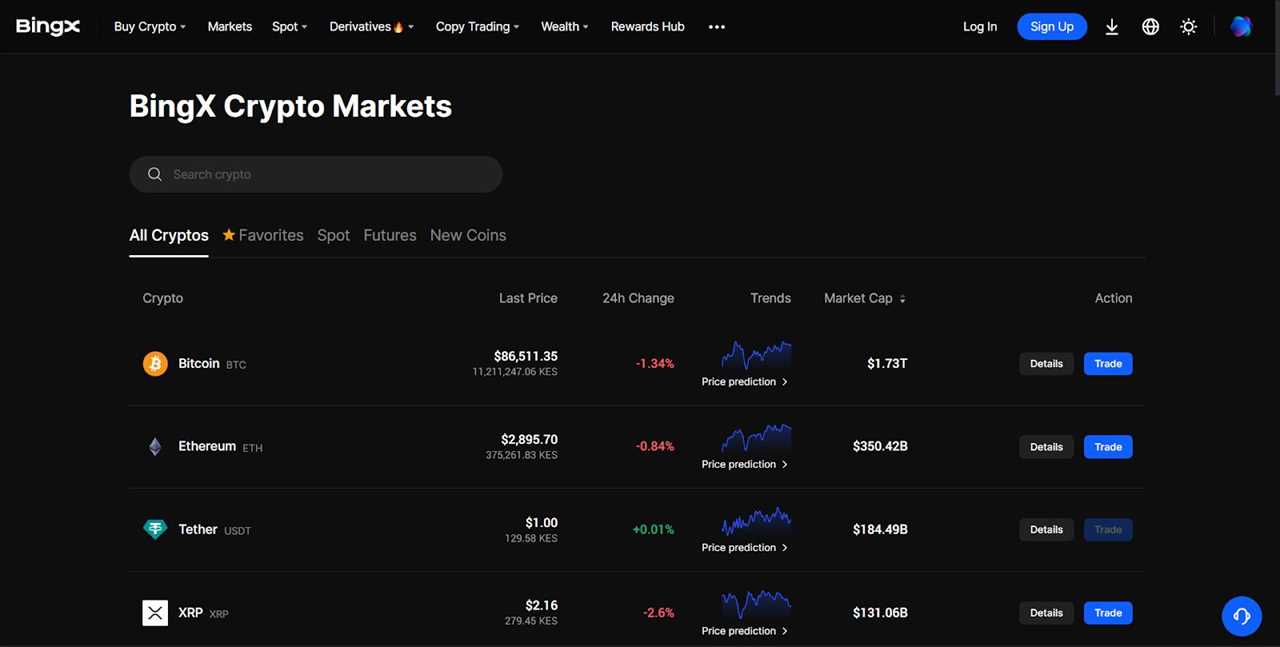
Task: Select the New Coins tab
Action: (x=468, y=235)
